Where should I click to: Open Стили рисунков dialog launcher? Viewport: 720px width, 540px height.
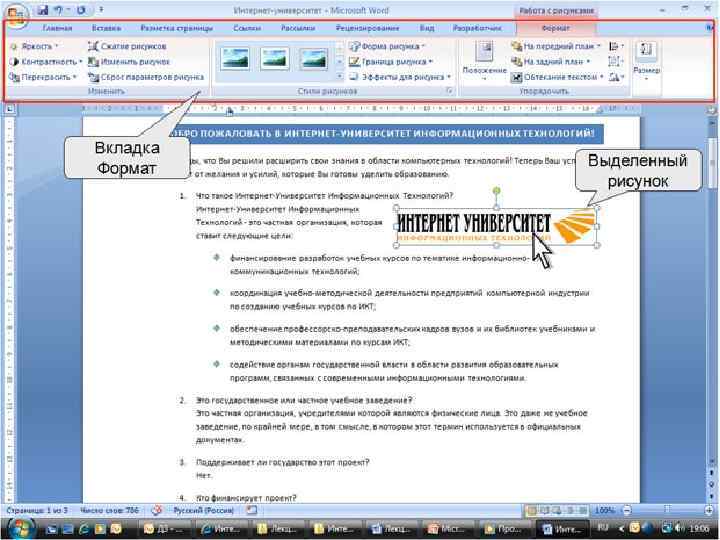pyautogui.click(x=449, y=91)
